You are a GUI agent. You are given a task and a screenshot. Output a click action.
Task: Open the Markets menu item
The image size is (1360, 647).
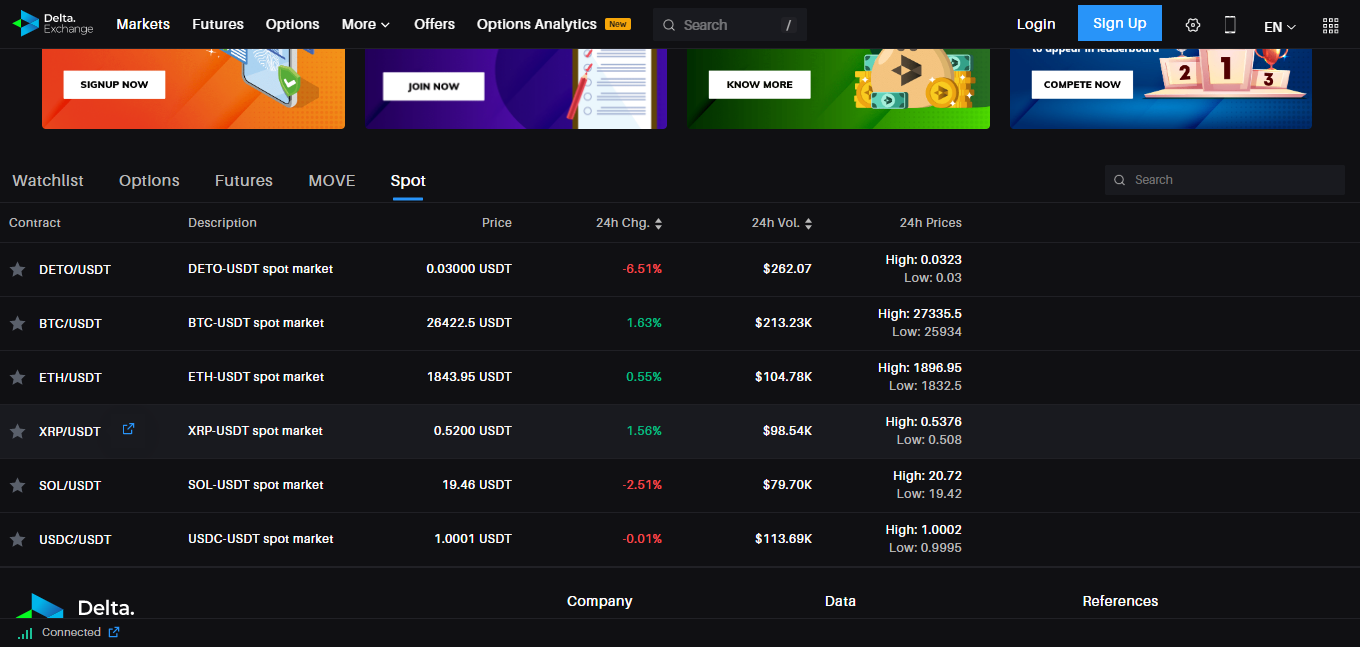(x=143, y=24)
